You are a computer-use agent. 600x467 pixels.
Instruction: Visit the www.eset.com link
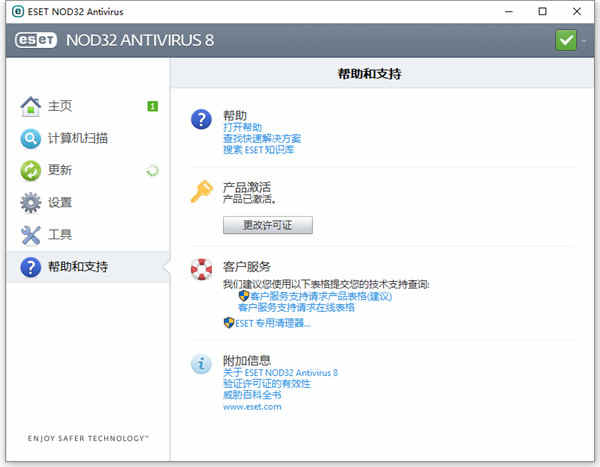point(252,407)
